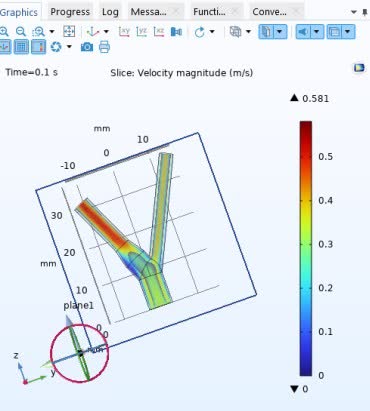Click the plane1 clip plane gizmo circle
370x411 pixels.
(79, 353)
